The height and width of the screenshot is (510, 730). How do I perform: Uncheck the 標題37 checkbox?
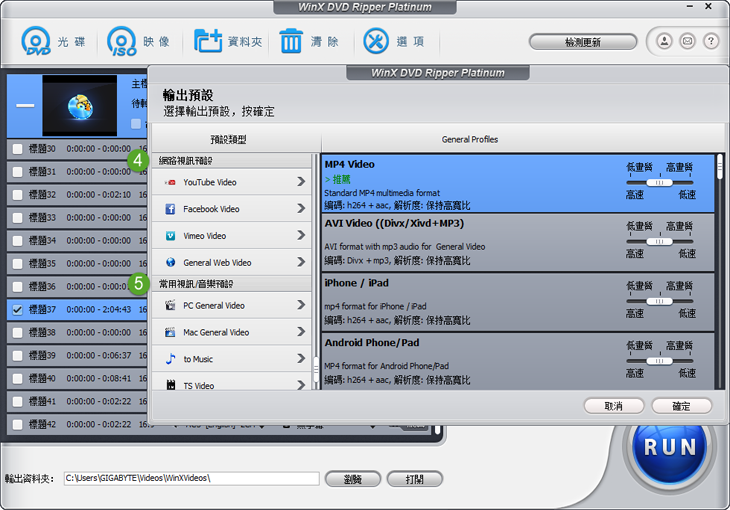click(17, 310)
